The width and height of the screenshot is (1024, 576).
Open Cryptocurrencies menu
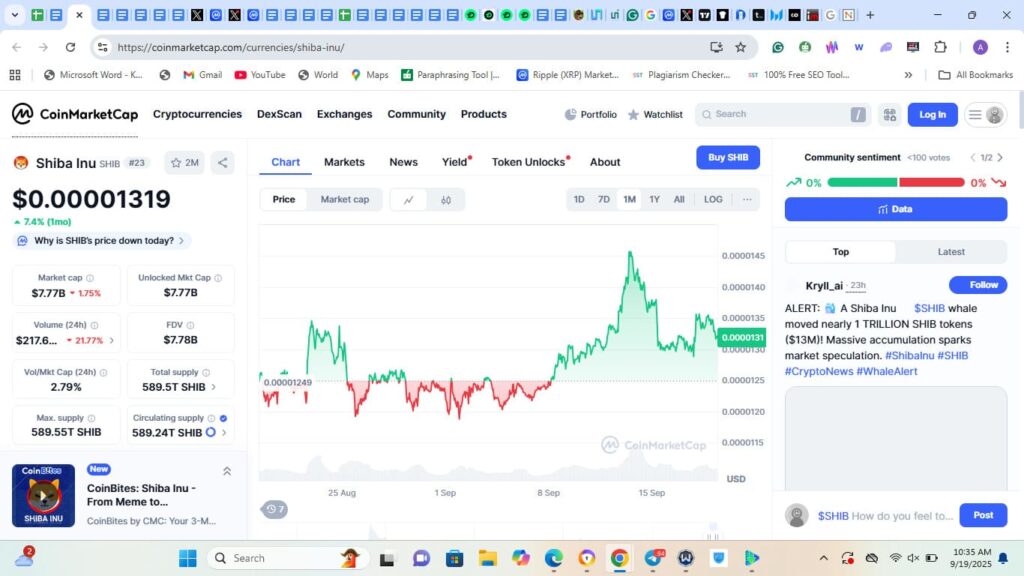pyautogui.click(x=197, y=114)
